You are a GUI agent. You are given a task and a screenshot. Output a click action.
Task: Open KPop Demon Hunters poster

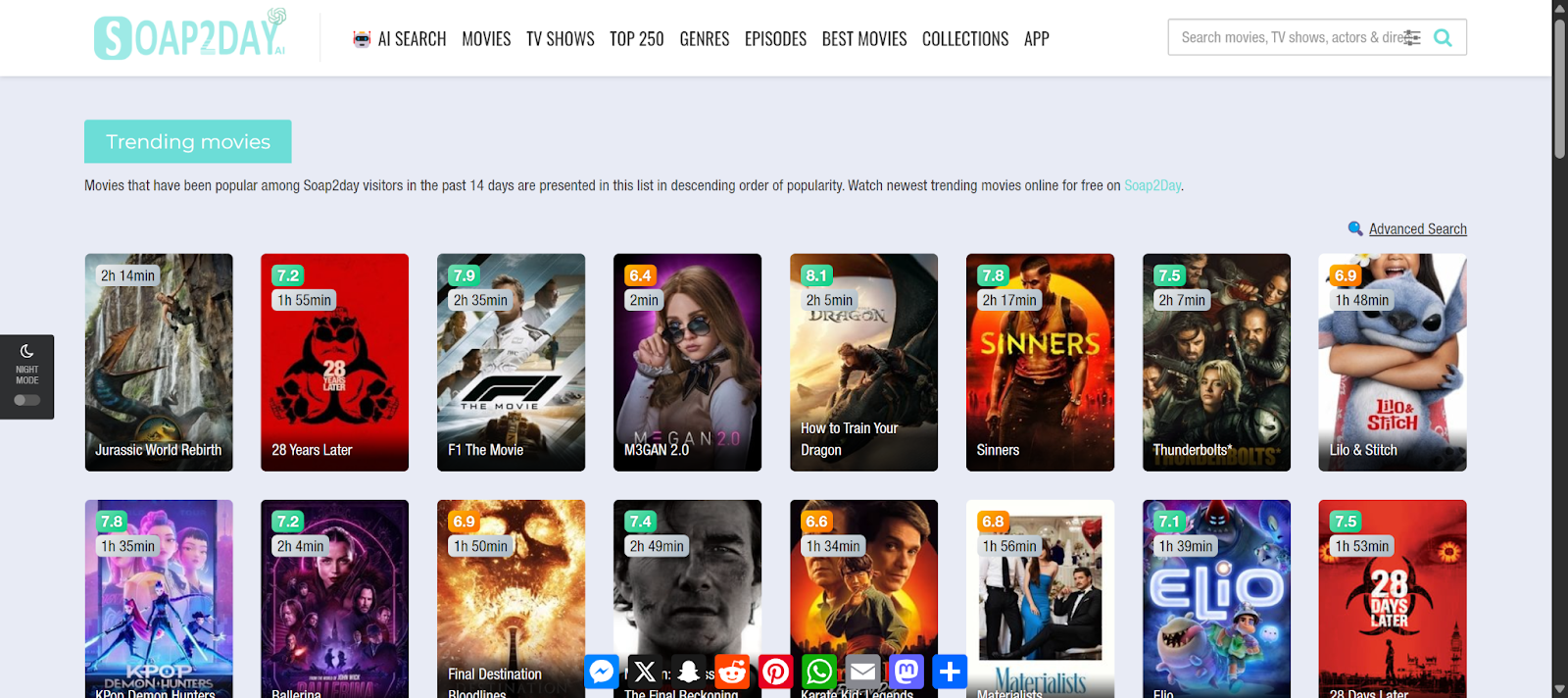[x=159, y=599]
